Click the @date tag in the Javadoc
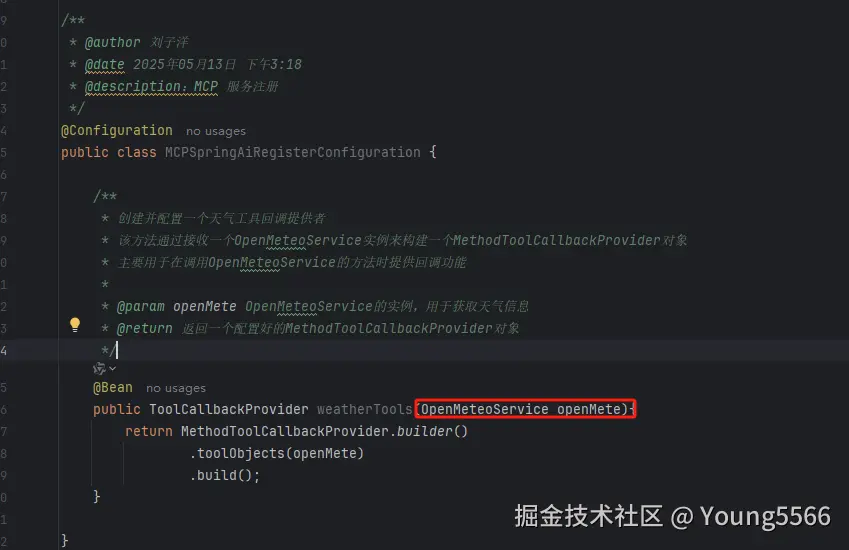Image resolution: width=849 pixels, height=550 pixels. 105,64
